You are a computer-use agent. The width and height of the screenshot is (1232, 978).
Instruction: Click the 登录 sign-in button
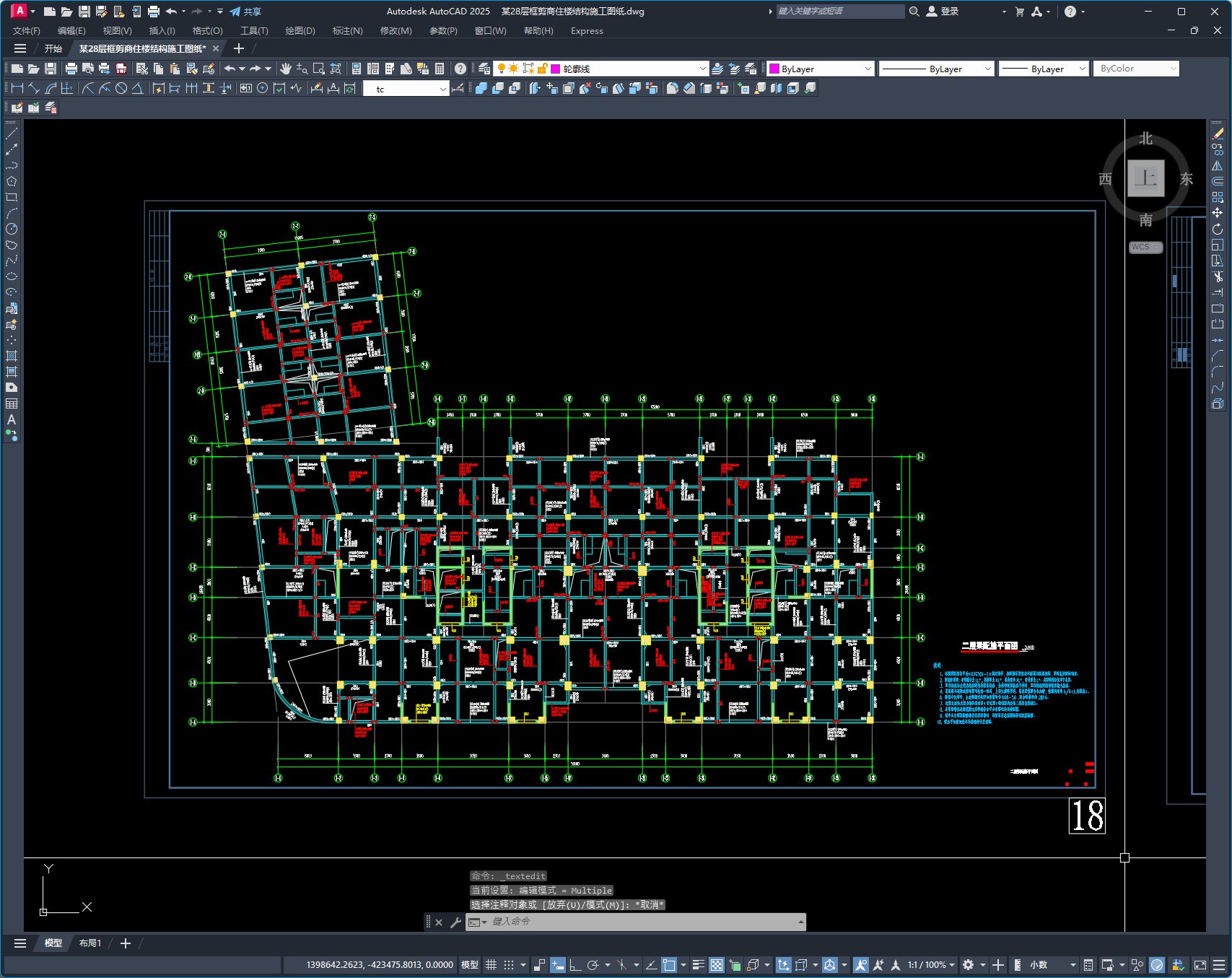click(x=943, y=12)
